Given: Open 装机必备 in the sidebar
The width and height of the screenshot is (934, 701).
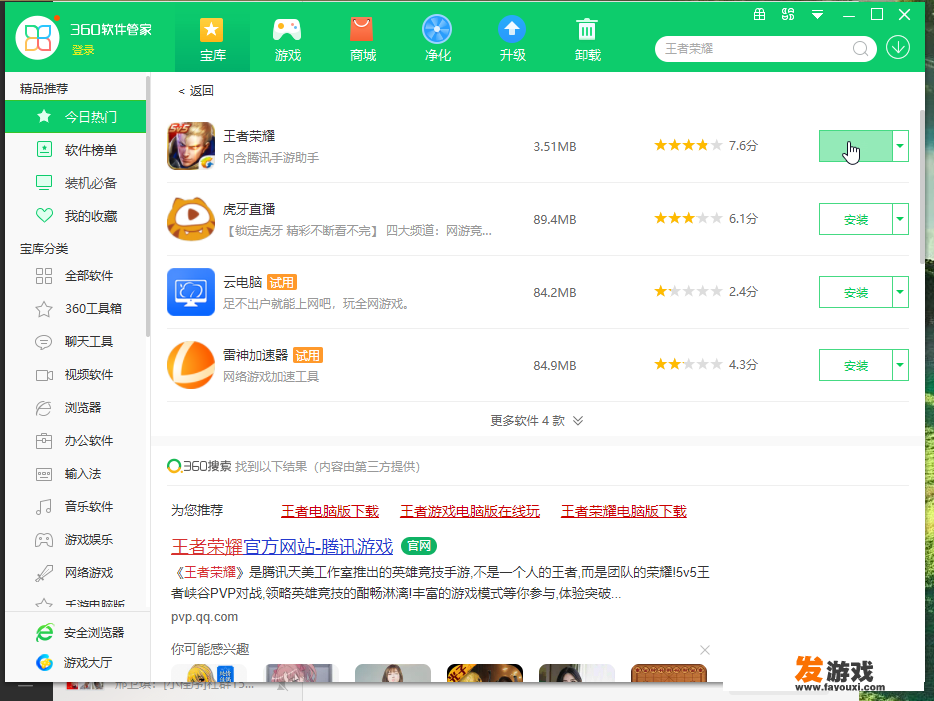Looking at the screenshot, I should click(x=76, y=183).
